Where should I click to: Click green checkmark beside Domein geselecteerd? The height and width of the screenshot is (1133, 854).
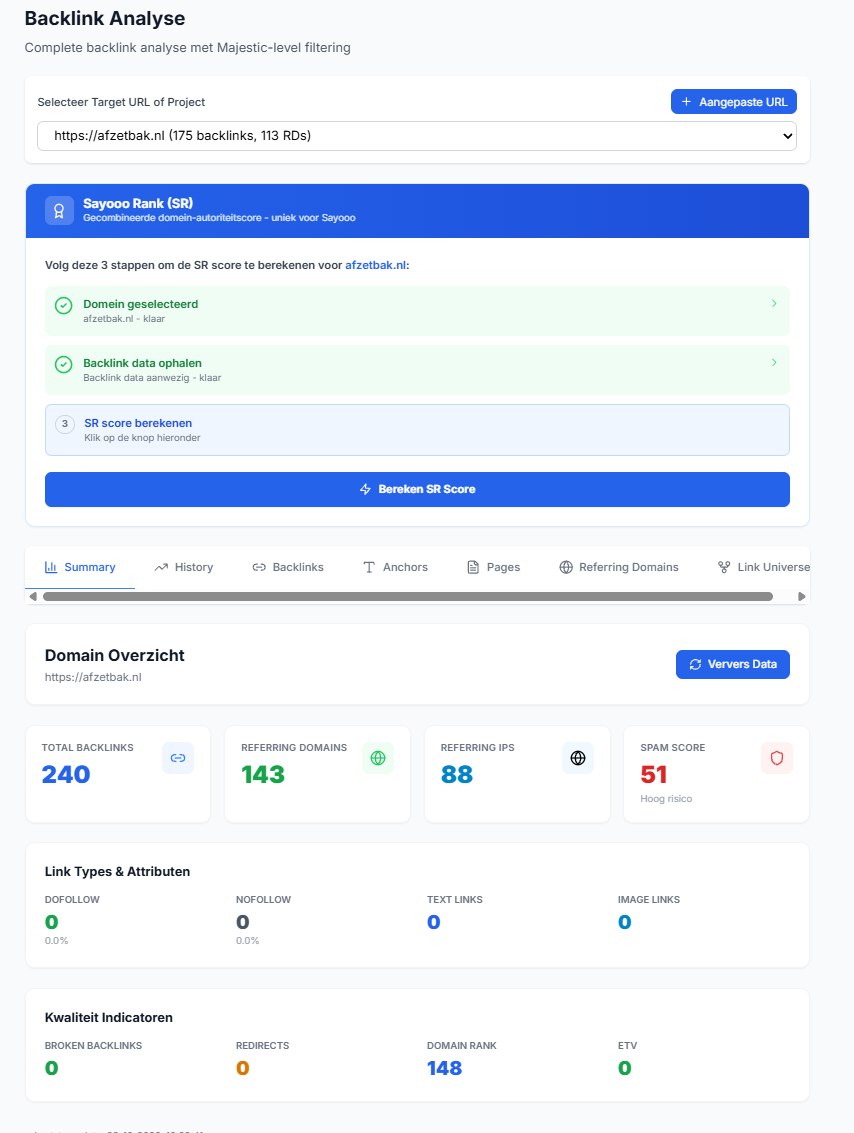coord(64,306)
